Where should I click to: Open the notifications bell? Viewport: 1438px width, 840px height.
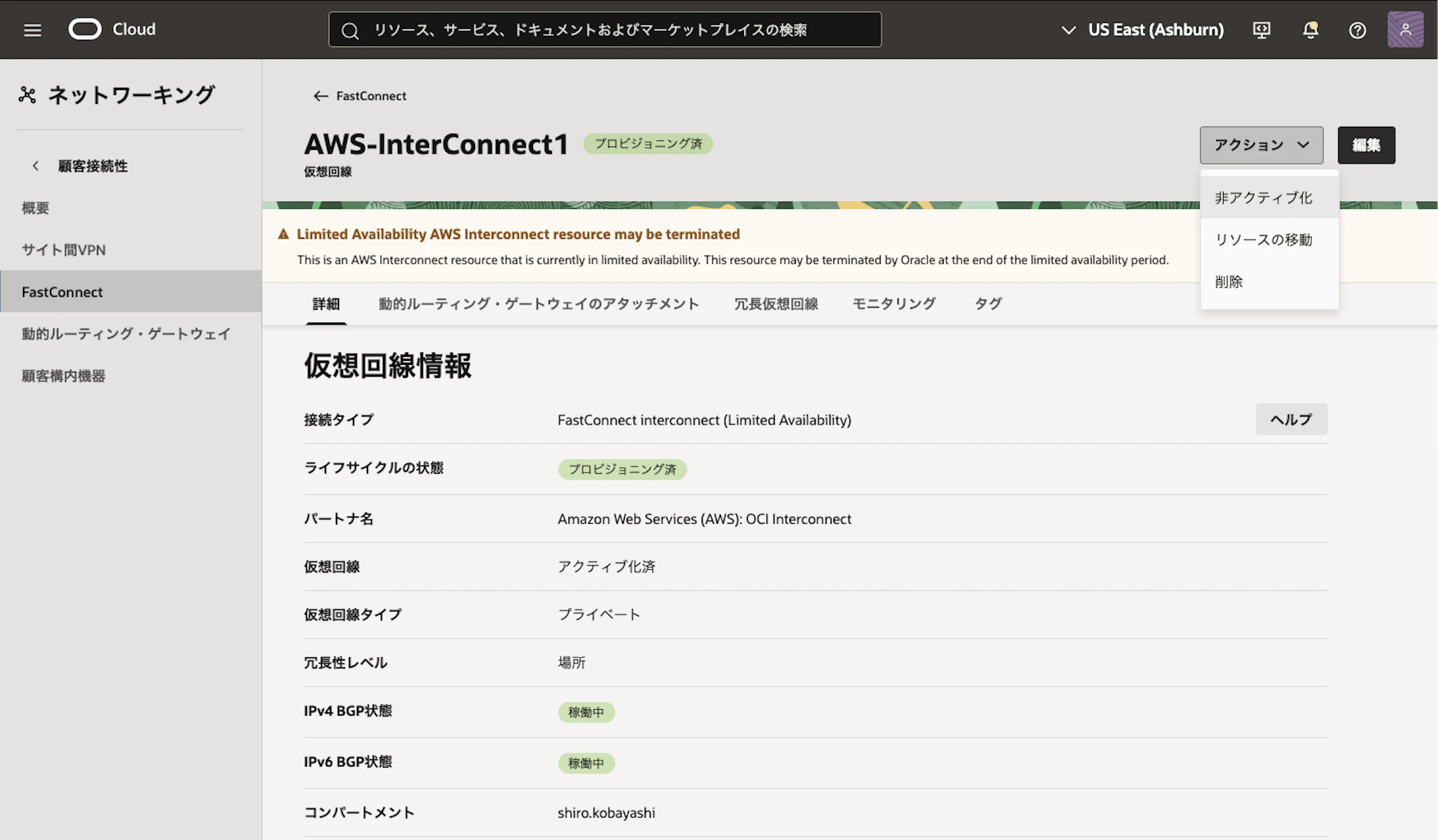click(1310, 30)
